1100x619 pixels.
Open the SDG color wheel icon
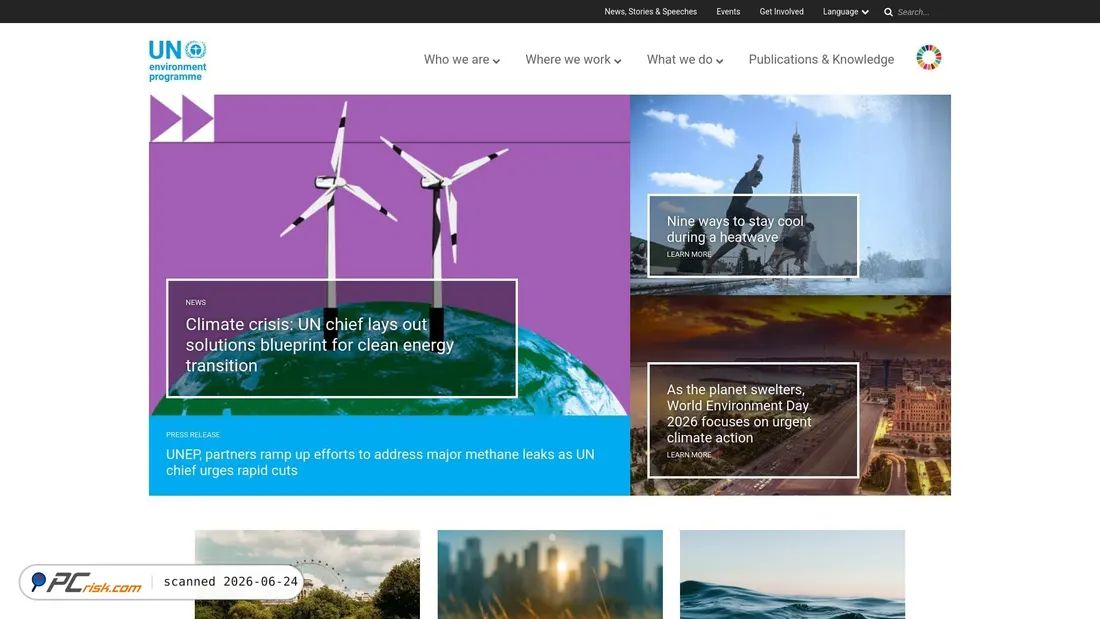(928, 58)
